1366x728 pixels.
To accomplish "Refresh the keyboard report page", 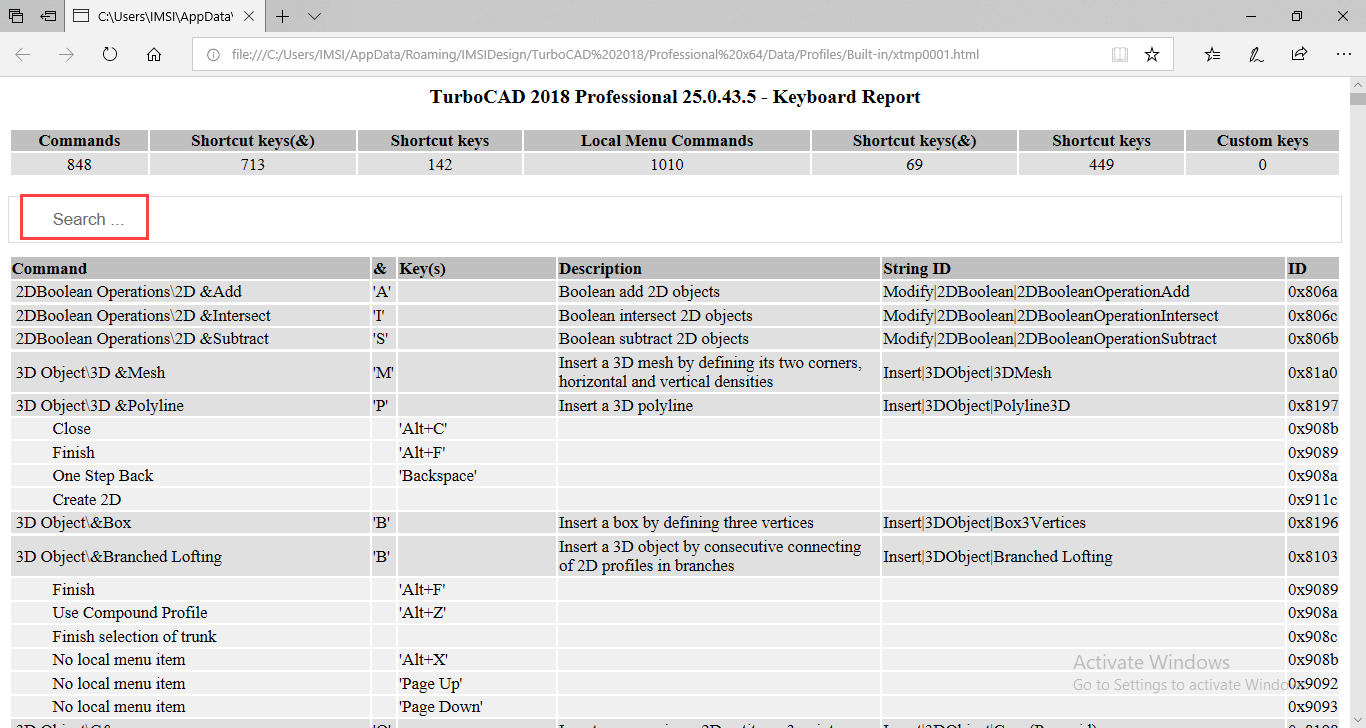I will click(x=110, y=55).
